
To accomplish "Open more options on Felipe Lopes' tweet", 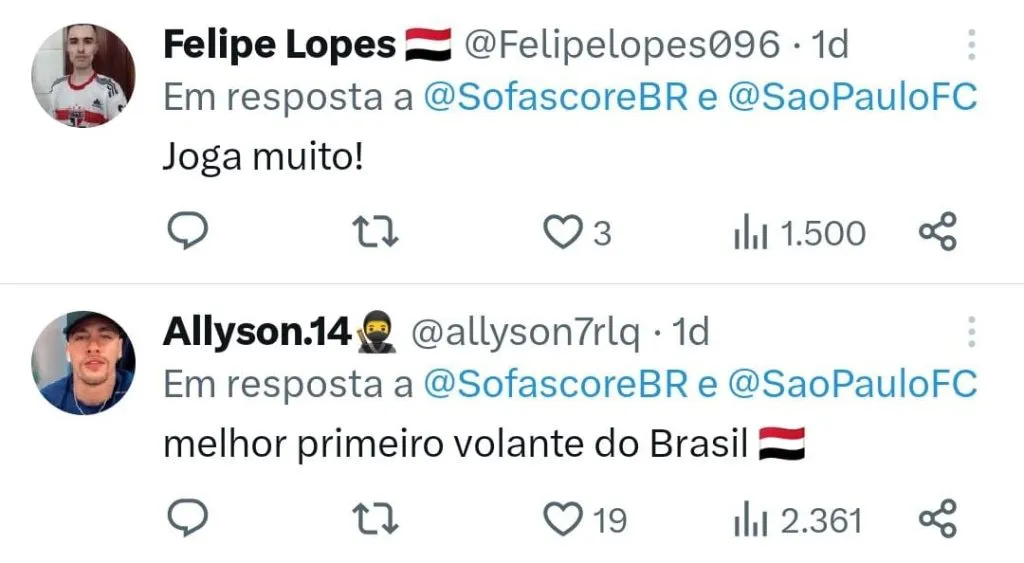I will tap(972, 45).
